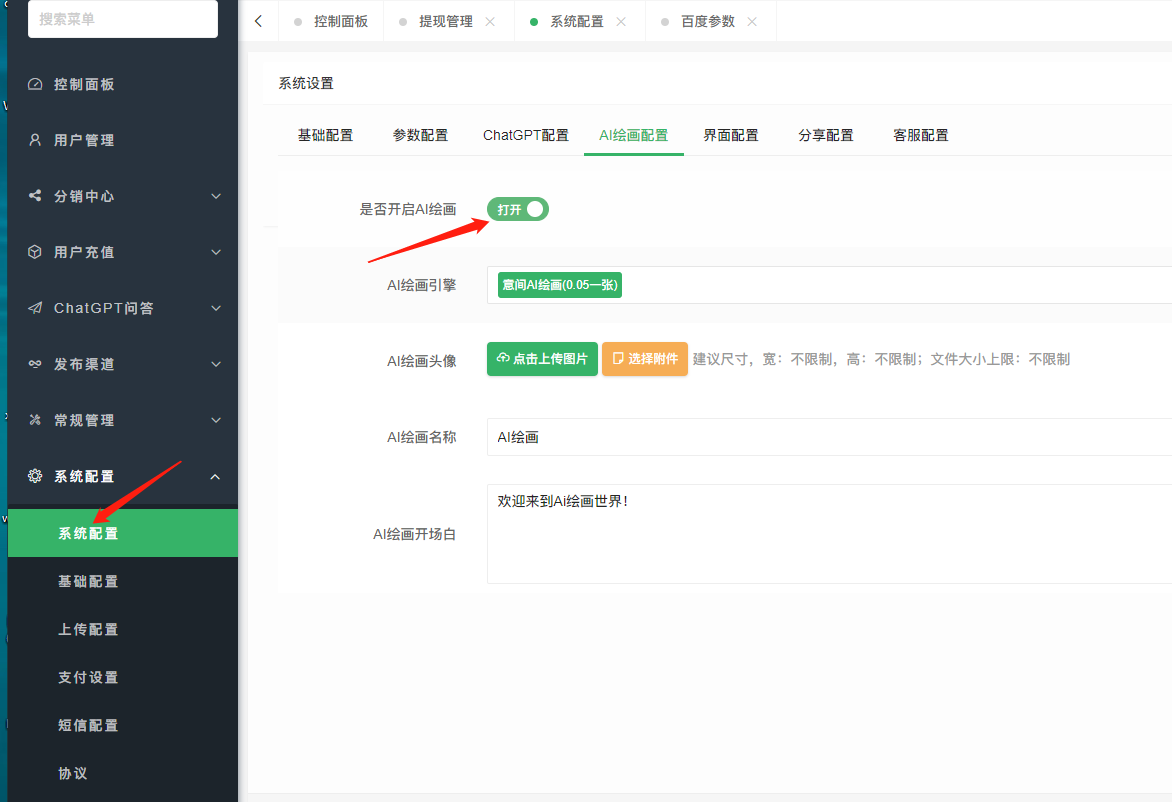Image resolution: width=1172 pixels, height=802 pixels.
Task: Close the 提现管理 tab
Action: click(490, 22)
